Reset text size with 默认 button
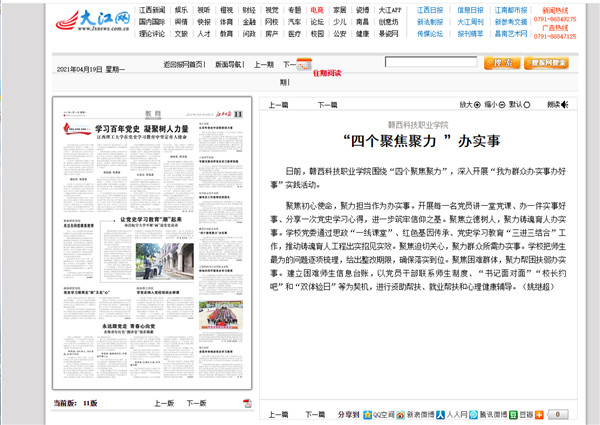Screen dimensions: 600x425 pos(520,104)
